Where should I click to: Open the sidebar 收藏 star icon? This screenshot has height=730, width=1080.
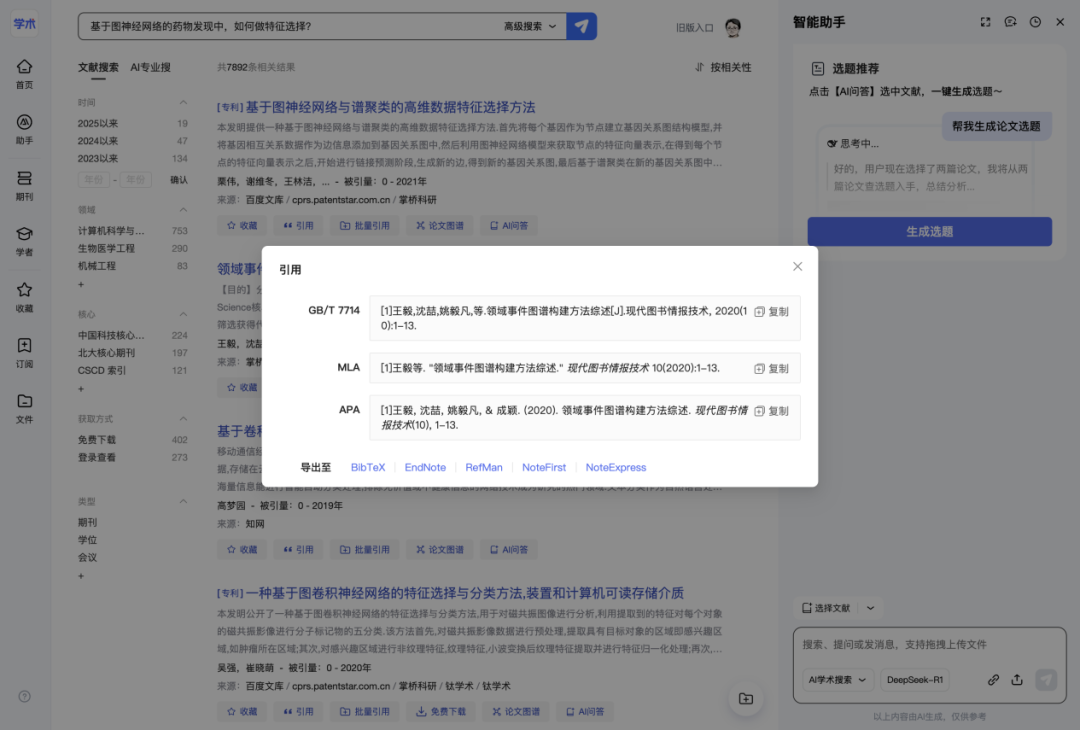(x=24, y=298)
